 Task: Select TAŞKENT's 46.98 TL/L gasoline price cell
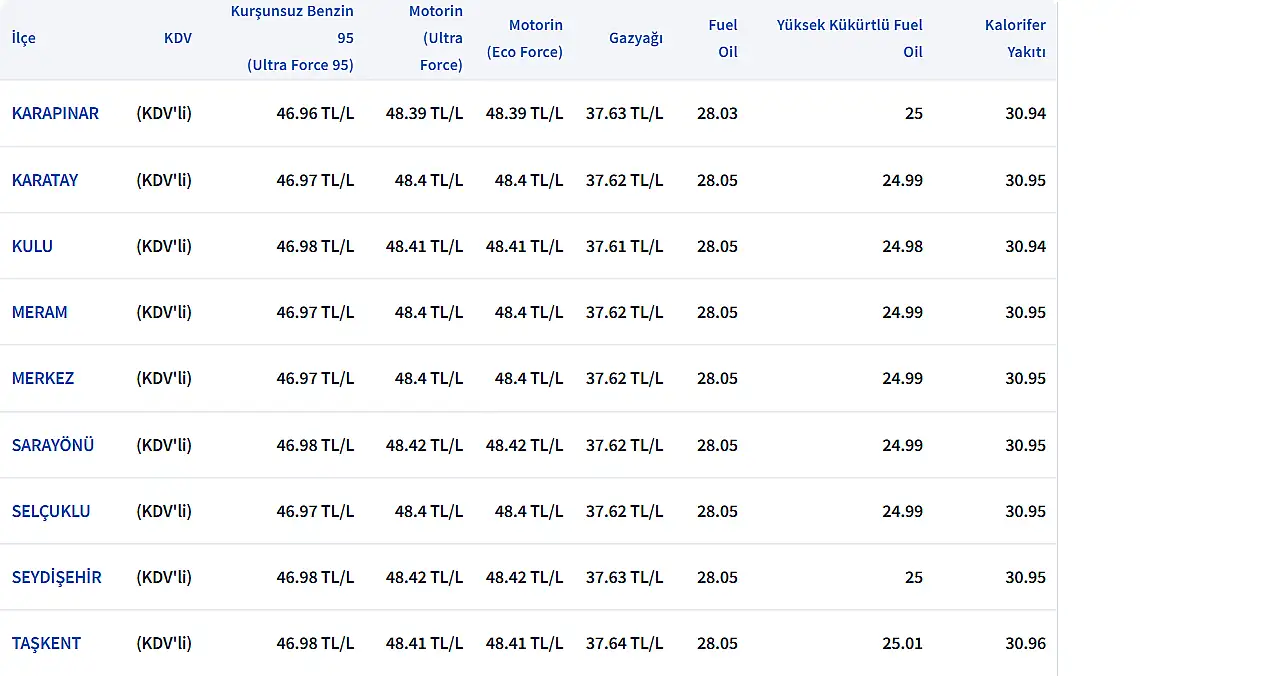315,643
